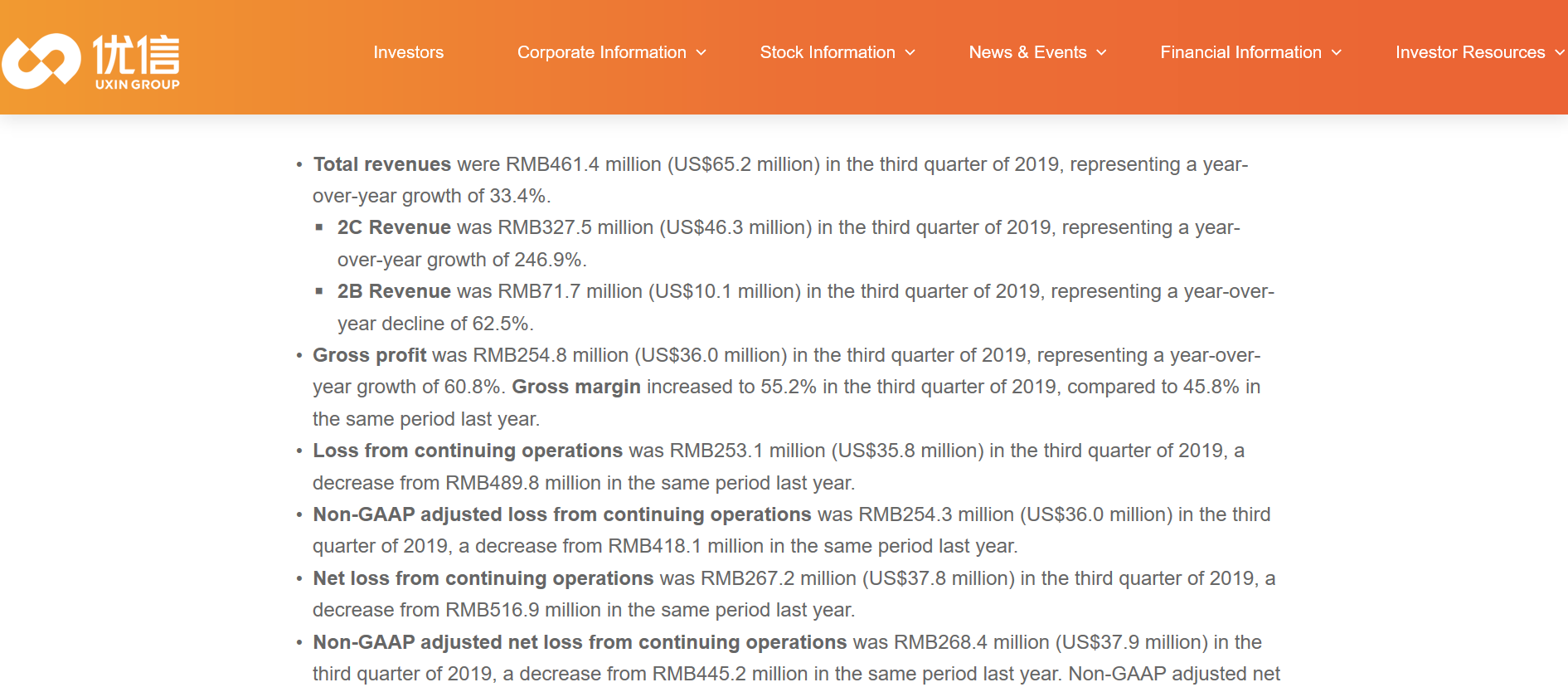
Task: Click the UXIN GROUP logo text
Action: tap(137, 84)
